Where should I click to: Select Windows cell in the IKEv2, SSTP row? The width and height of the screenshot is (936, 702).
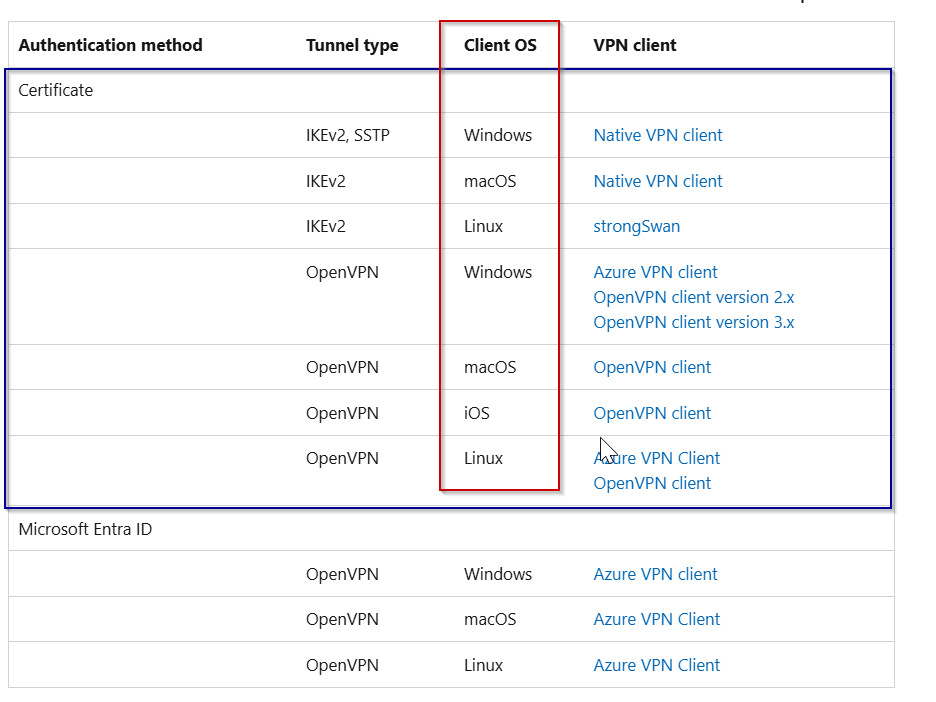tap(498, 136)
